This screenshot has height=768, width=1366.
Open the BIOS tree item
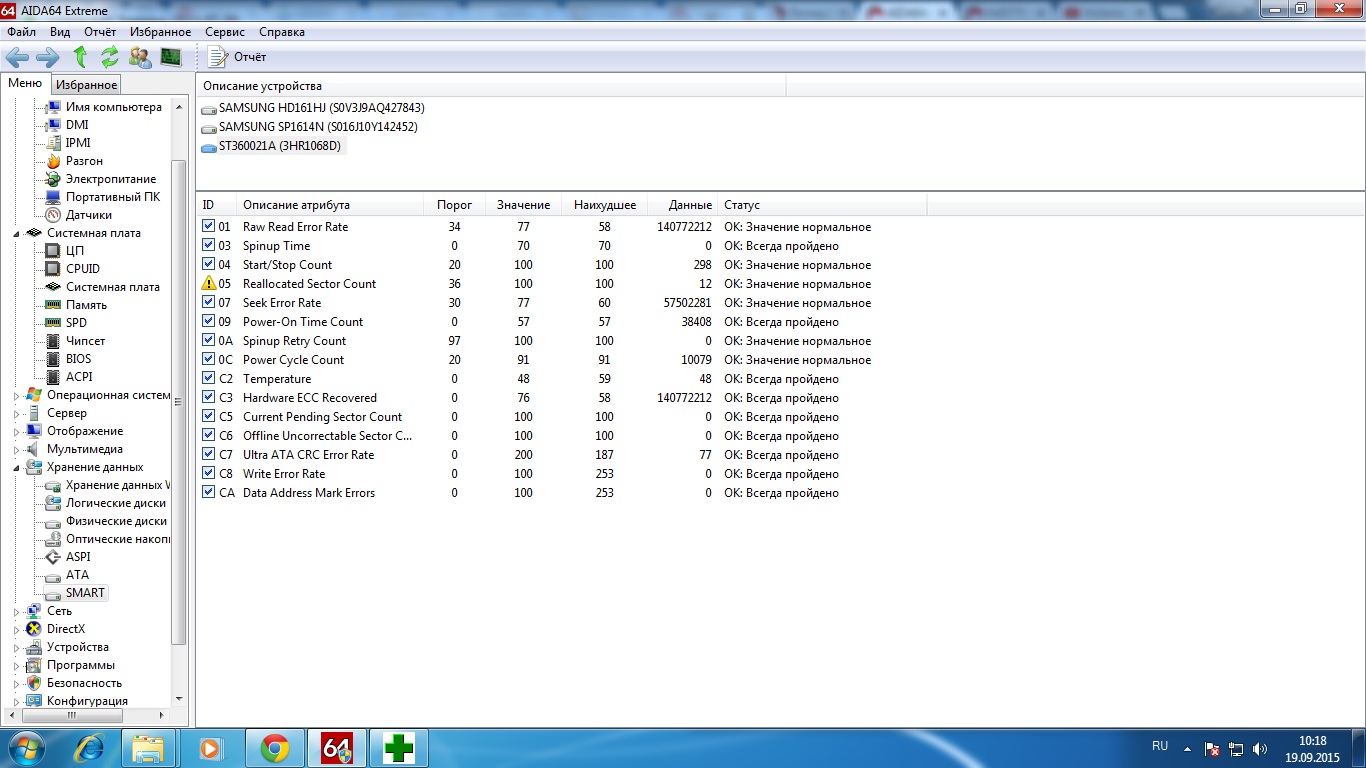click(78, 359)
